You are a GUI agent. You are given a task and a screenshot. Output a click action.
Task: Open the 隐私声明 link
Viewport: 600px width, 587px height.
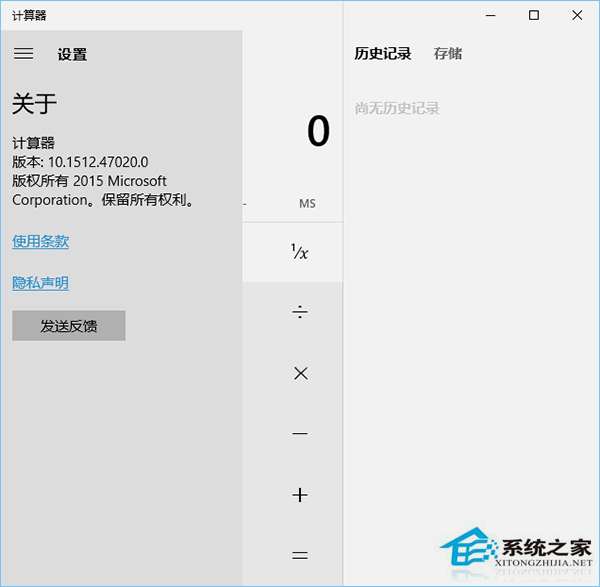click(41, 283)
